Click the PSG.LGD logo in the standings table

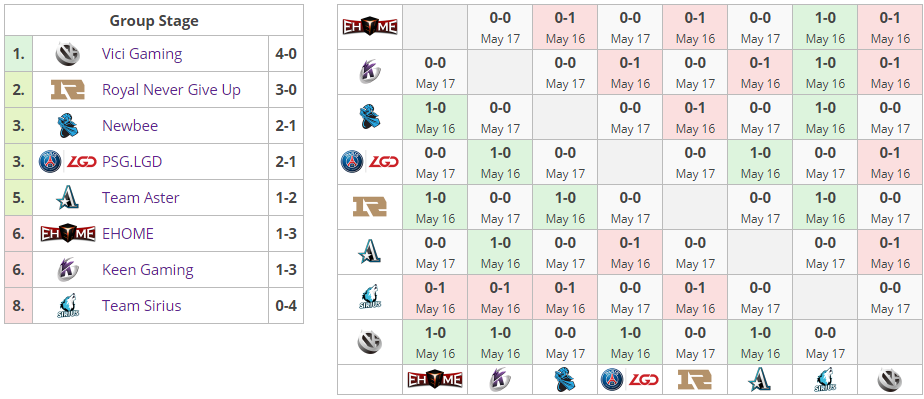[x=67, y=162]
